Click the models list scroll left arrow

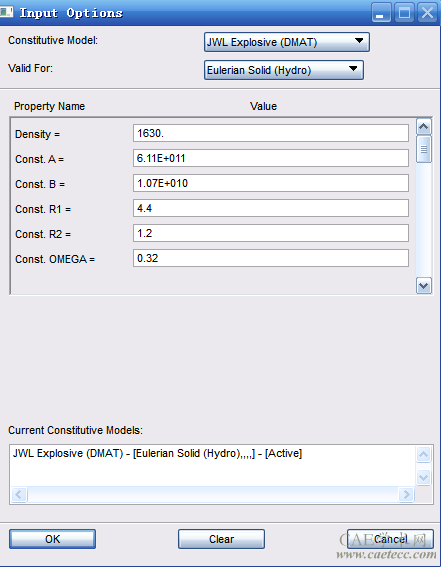(19, 494)
